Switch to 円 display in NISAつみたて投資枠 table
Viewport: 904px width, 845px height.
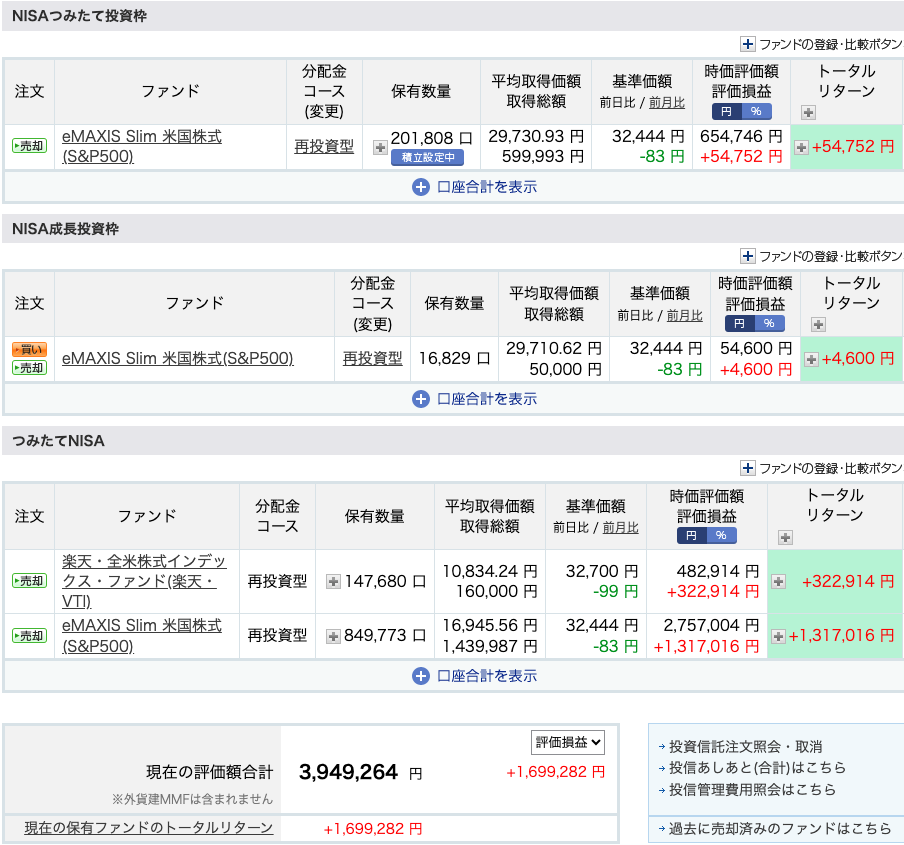point(726,111)
